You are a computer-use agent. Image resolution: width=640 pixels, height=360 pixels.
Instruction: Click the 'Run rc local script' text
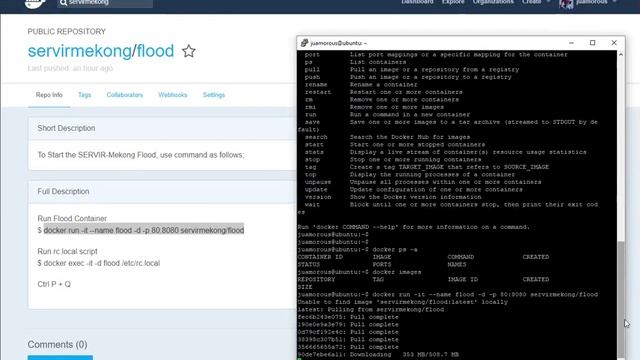point(67,251)
